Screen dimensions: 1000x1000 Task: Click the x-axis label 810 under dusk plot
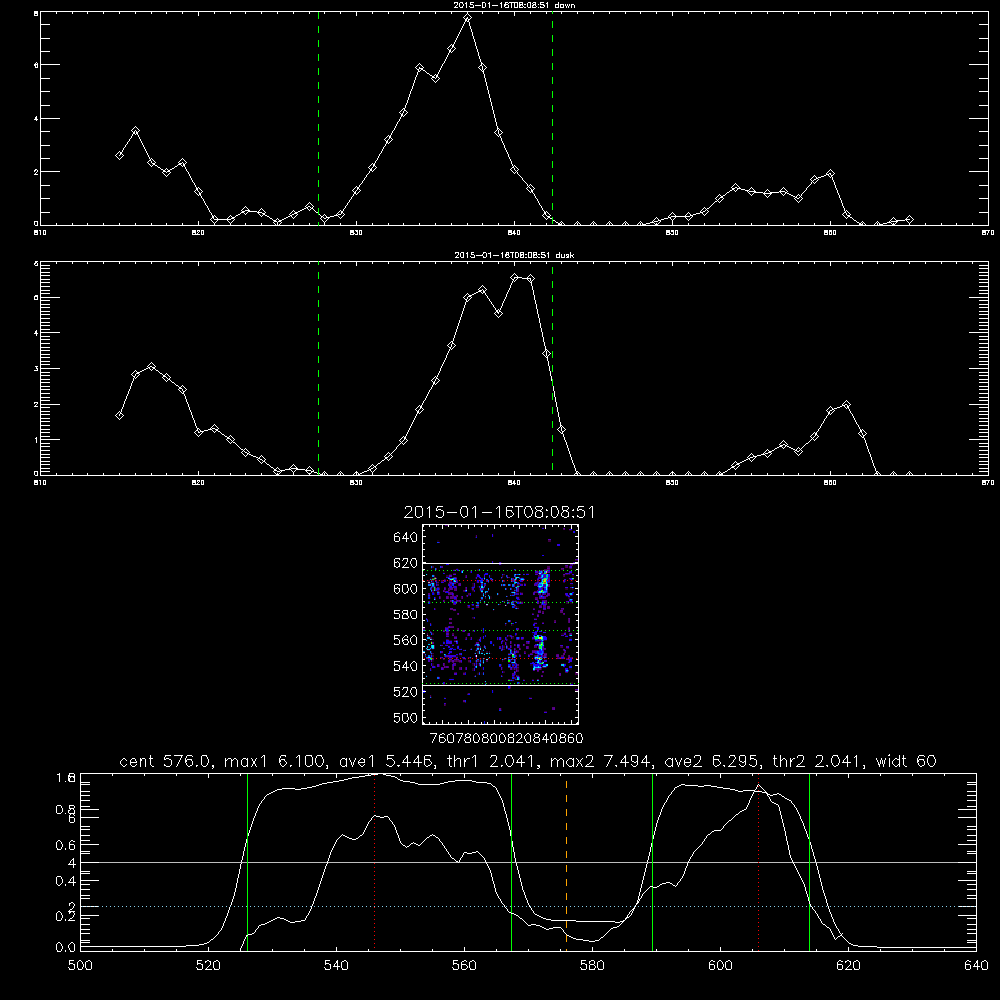[x=40, y=483]
